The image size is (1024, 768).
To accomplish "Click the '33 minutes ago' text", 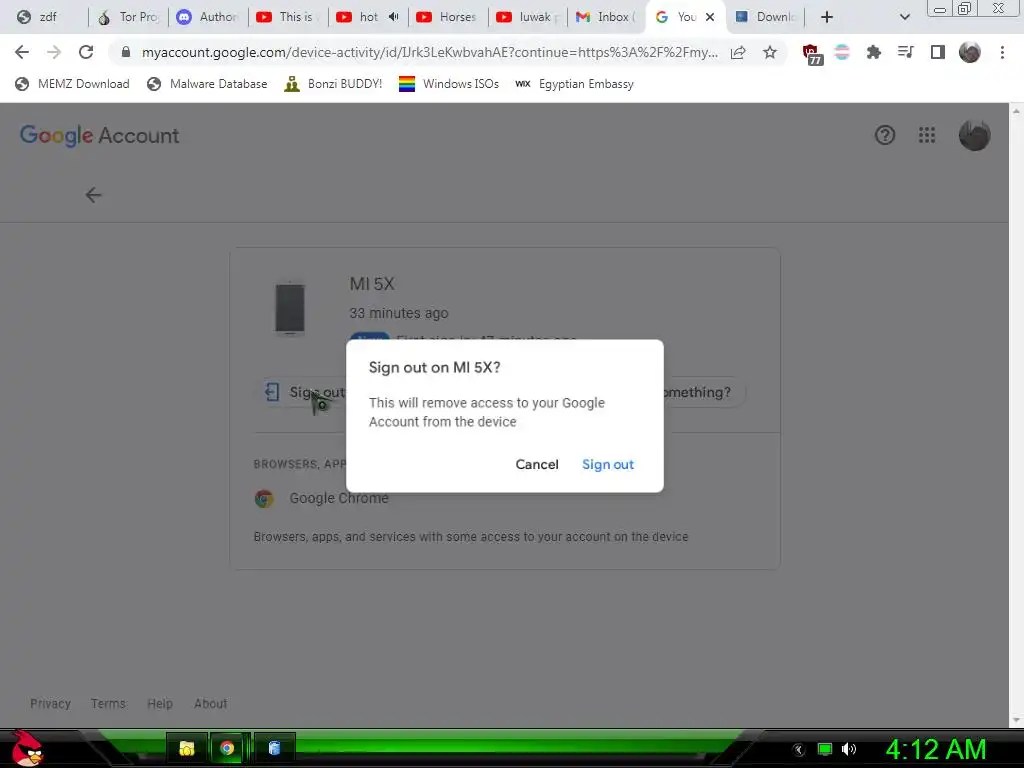I will click(x=398, y=313).
